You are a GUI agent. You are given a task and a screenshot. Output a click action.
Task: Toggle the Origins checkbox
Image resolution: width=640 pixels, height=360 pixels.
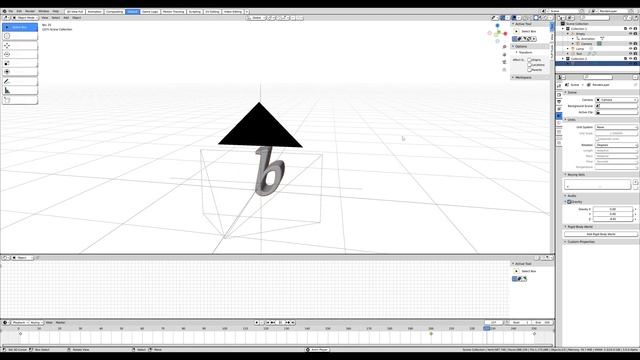pyautogui.click(x=529, y=60)
